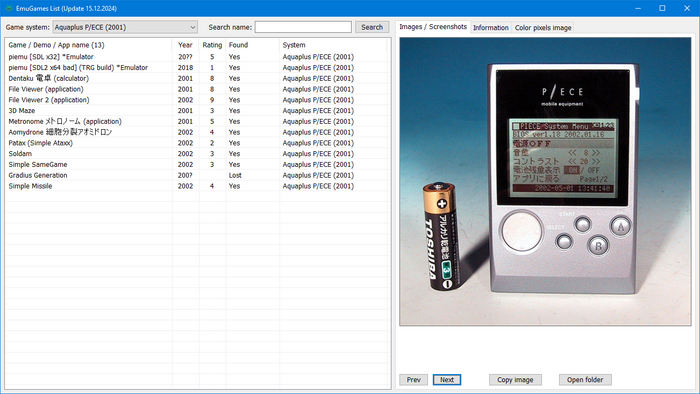
Task: Select the Images / Screenshots tab
Action: click(x=433, y=27)
